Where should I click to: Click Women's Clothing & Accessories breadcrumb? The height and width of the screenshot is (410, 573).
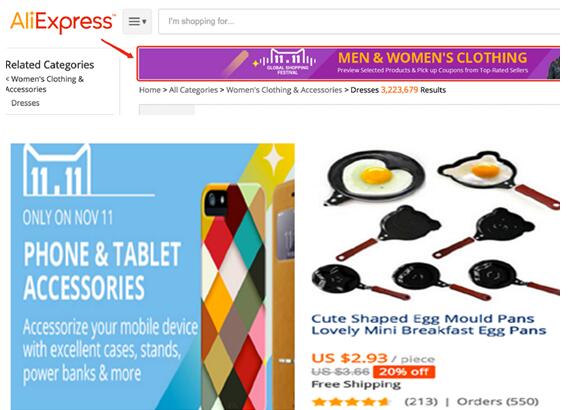pyautogui.click(x=284, y=90)
